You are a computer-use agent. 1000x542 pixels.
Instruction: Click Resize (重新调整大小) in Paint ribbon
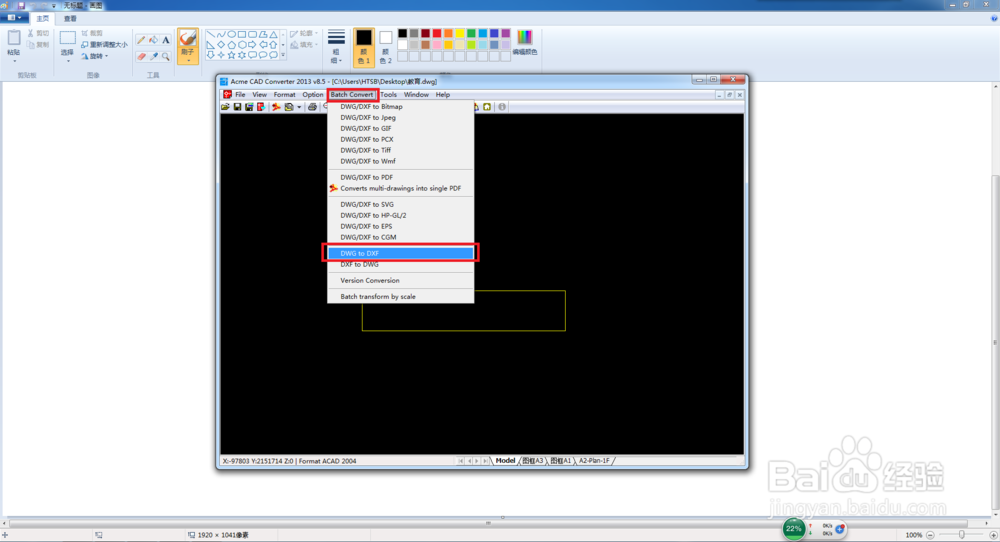(x=104, y=45)
